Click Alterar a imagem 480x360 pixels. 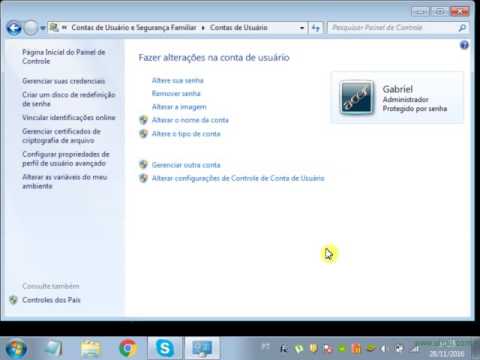pyautogui.click(x=179, y=107)
